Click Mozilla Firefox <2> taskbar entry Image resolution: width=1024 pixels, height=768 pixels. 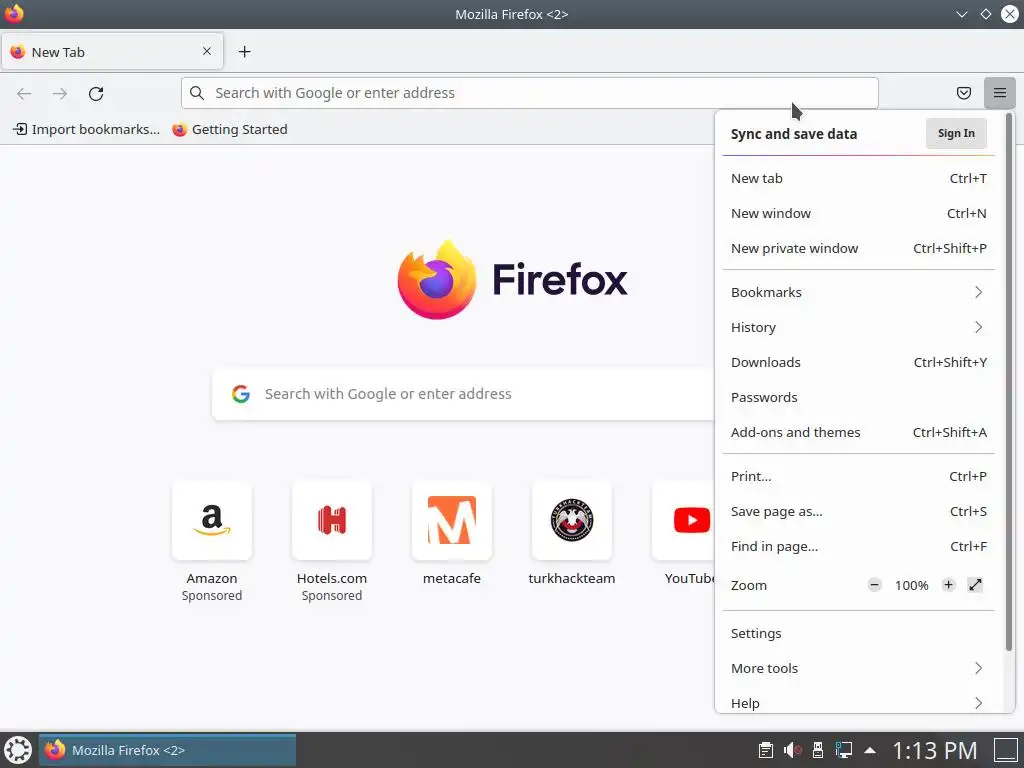click(167, 750)
